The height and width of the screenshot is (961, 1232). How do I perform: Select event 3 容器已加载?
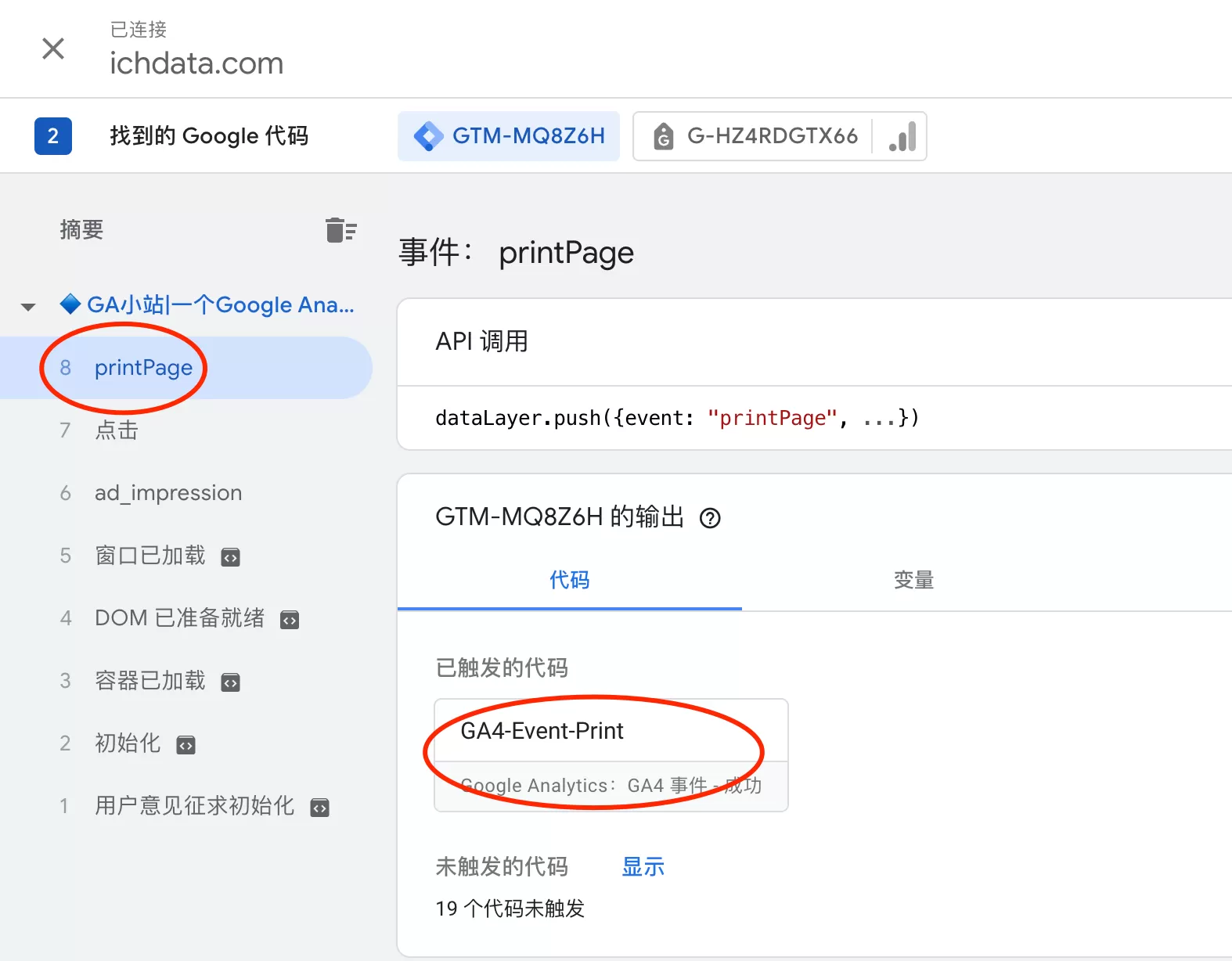point(186,681)
